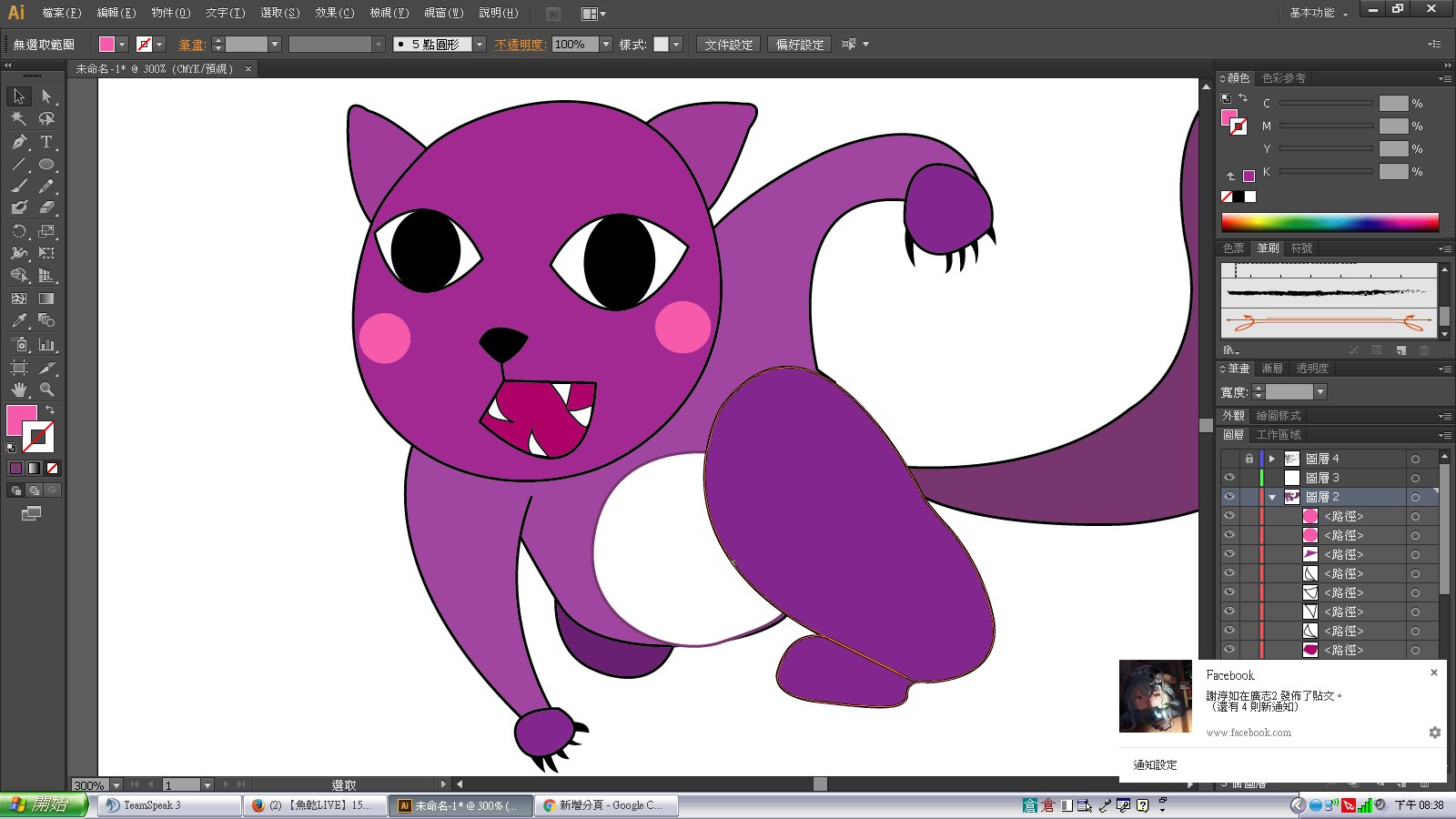The height and width of the screenshot is (819, 1456).
Task: Select the Zoom magnifier tool
Action: (x=46, y=389)
